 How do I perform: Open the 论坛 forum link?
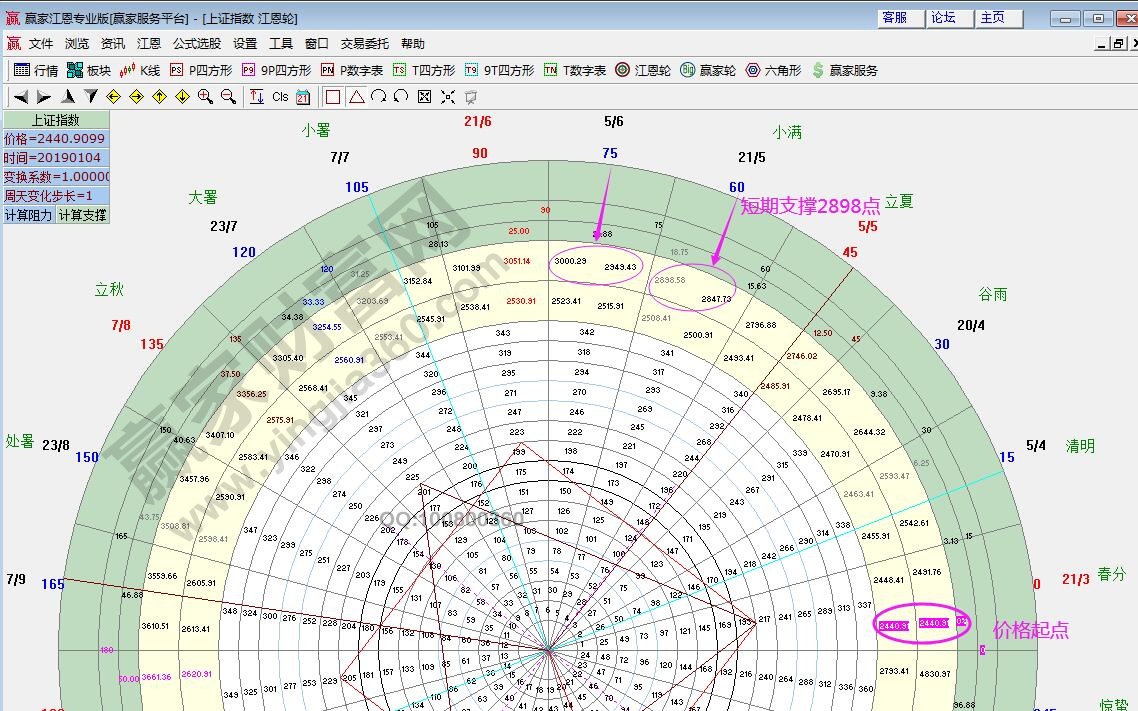coord(943,18)
